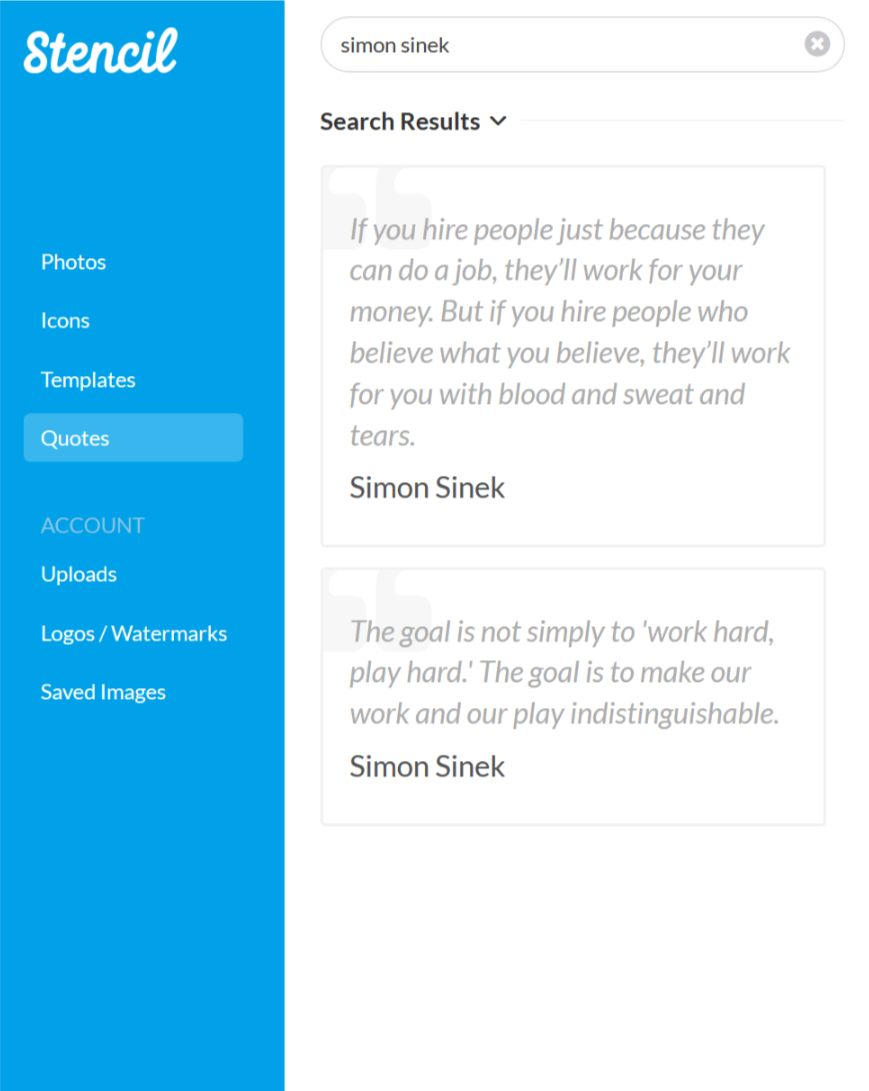Click Simon Sinek author under second quote

click(x=427, y=766)
